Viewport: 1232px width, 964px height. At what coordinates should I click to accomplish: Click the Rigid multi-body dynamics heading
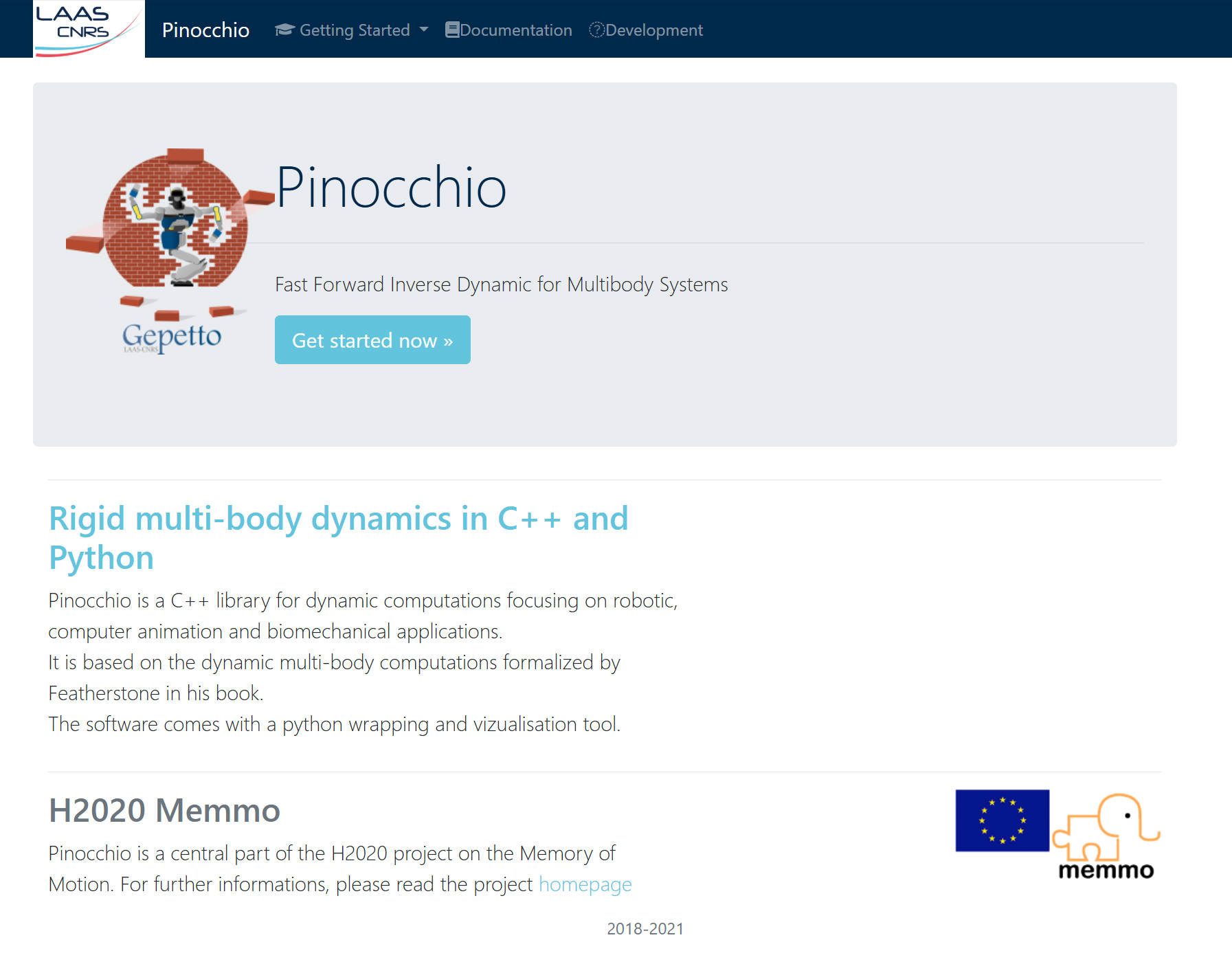point(339,538)
